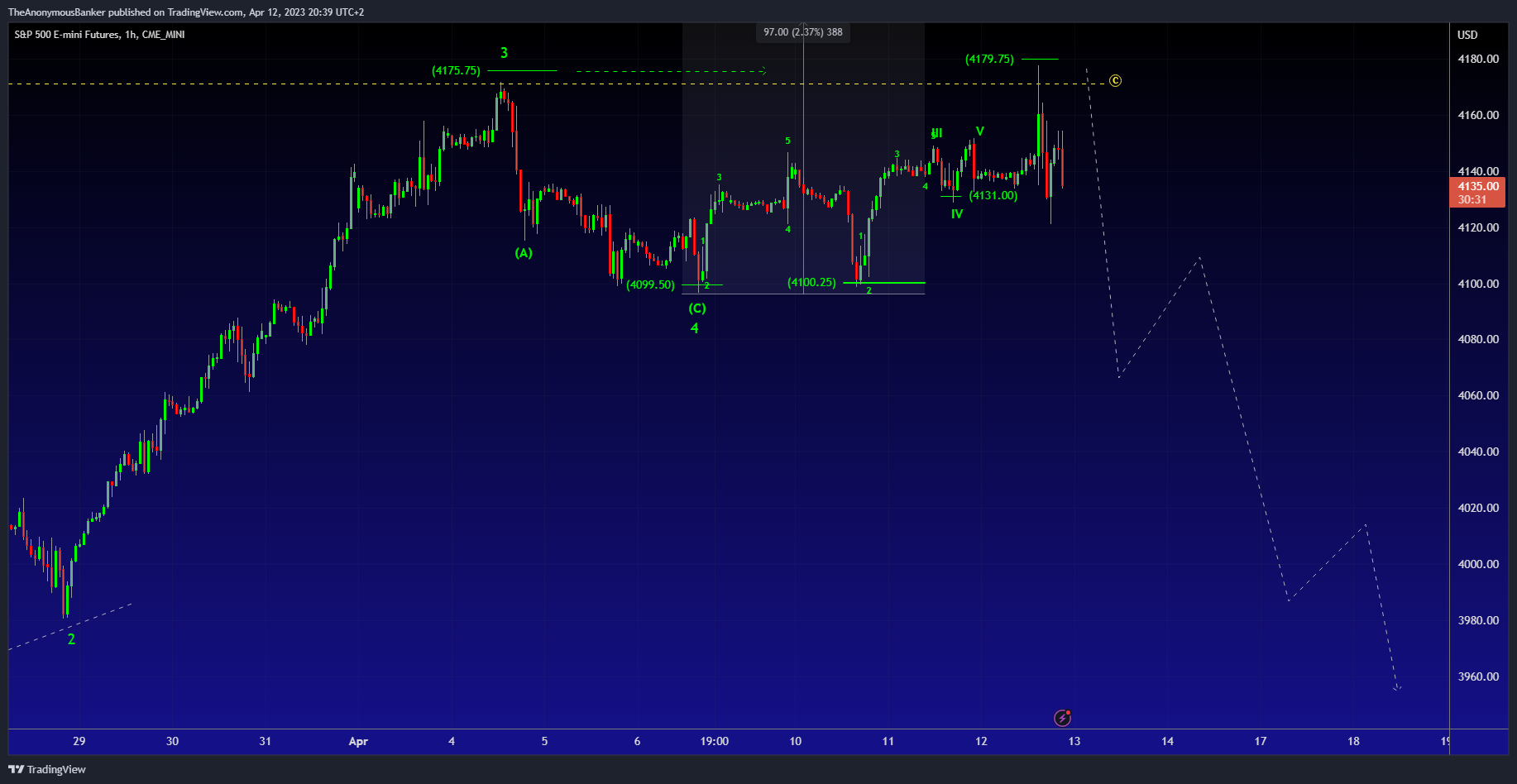Click the 4180.00 price axis label
This screenshot has width=1517, height=784.
tap(1478, 59)
